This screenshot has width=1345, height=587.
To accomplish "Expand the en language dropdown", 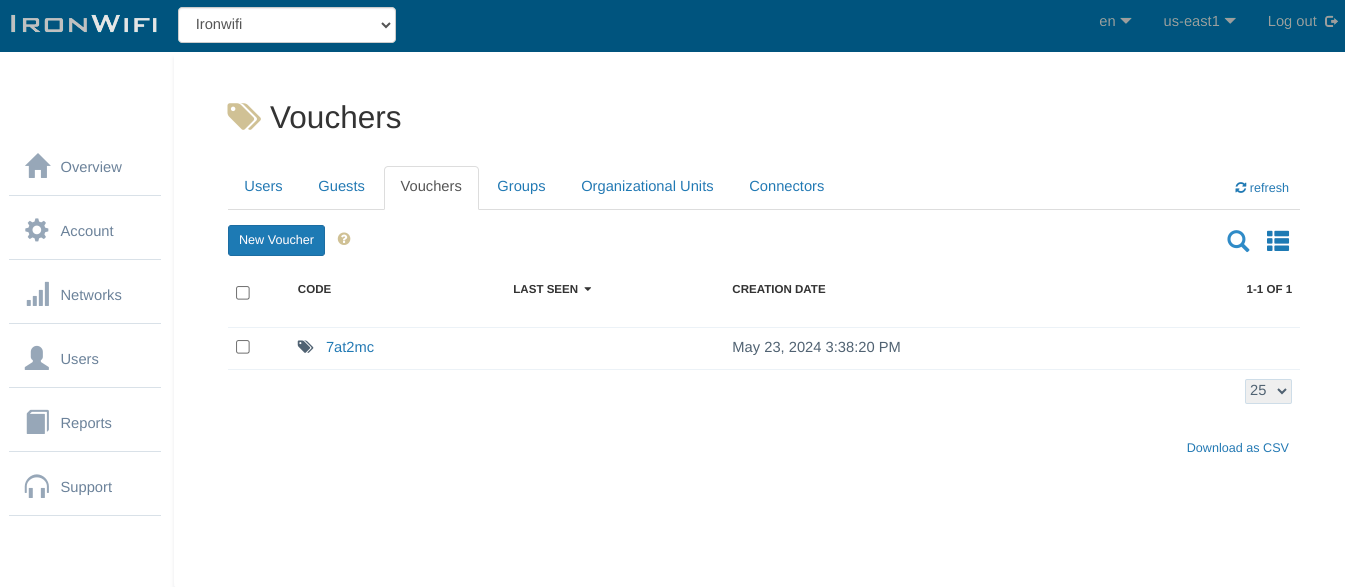I will pos(1115,21).
